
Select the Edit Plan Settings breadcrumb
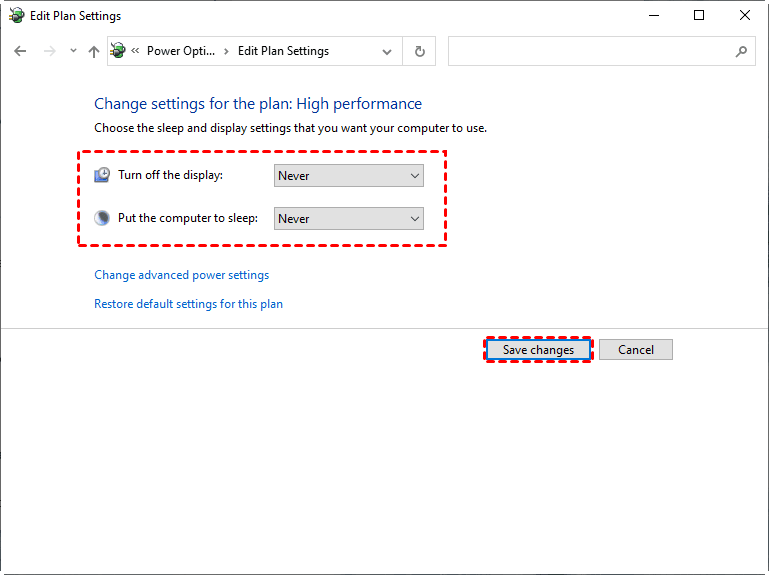point(283,51)
